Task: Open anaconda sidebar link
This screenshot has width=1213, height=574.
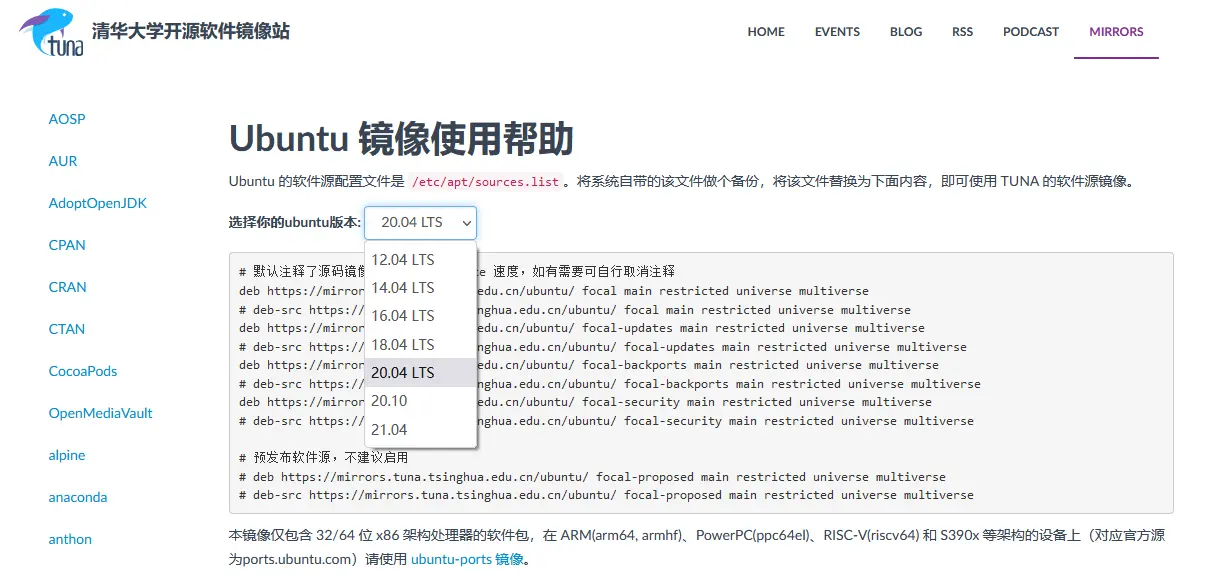Action: click(x=78, y=497)
